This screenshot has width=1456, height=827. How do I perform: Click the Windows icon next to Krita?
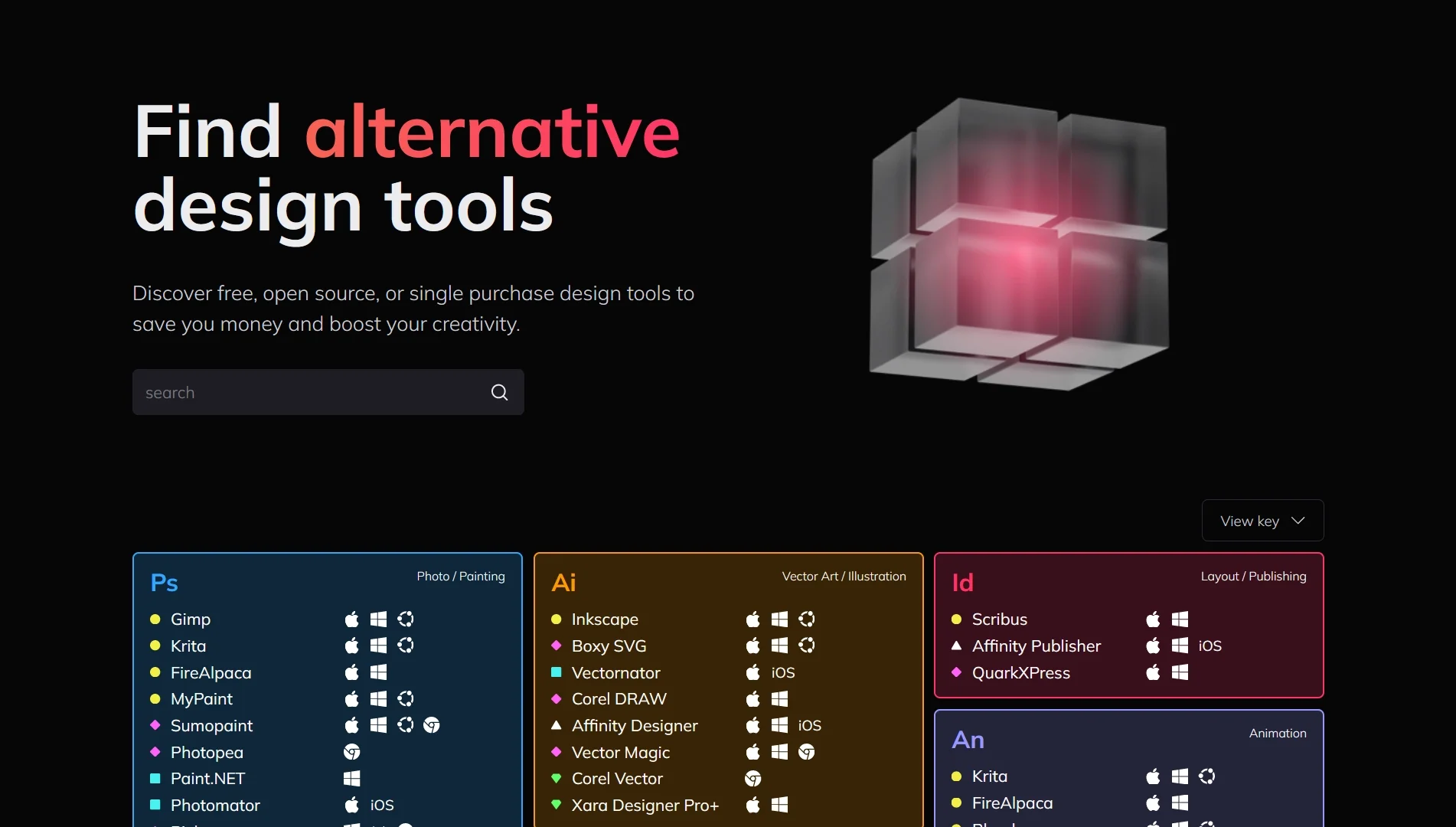pos(379,646)
